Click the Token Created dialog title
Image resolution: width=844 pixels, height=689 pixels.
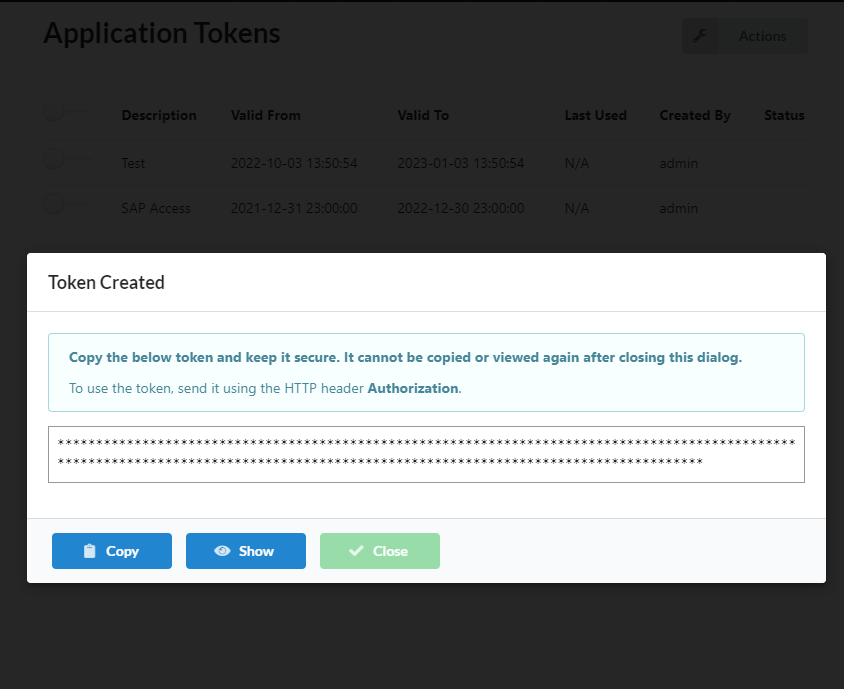[x=106, y=282]
